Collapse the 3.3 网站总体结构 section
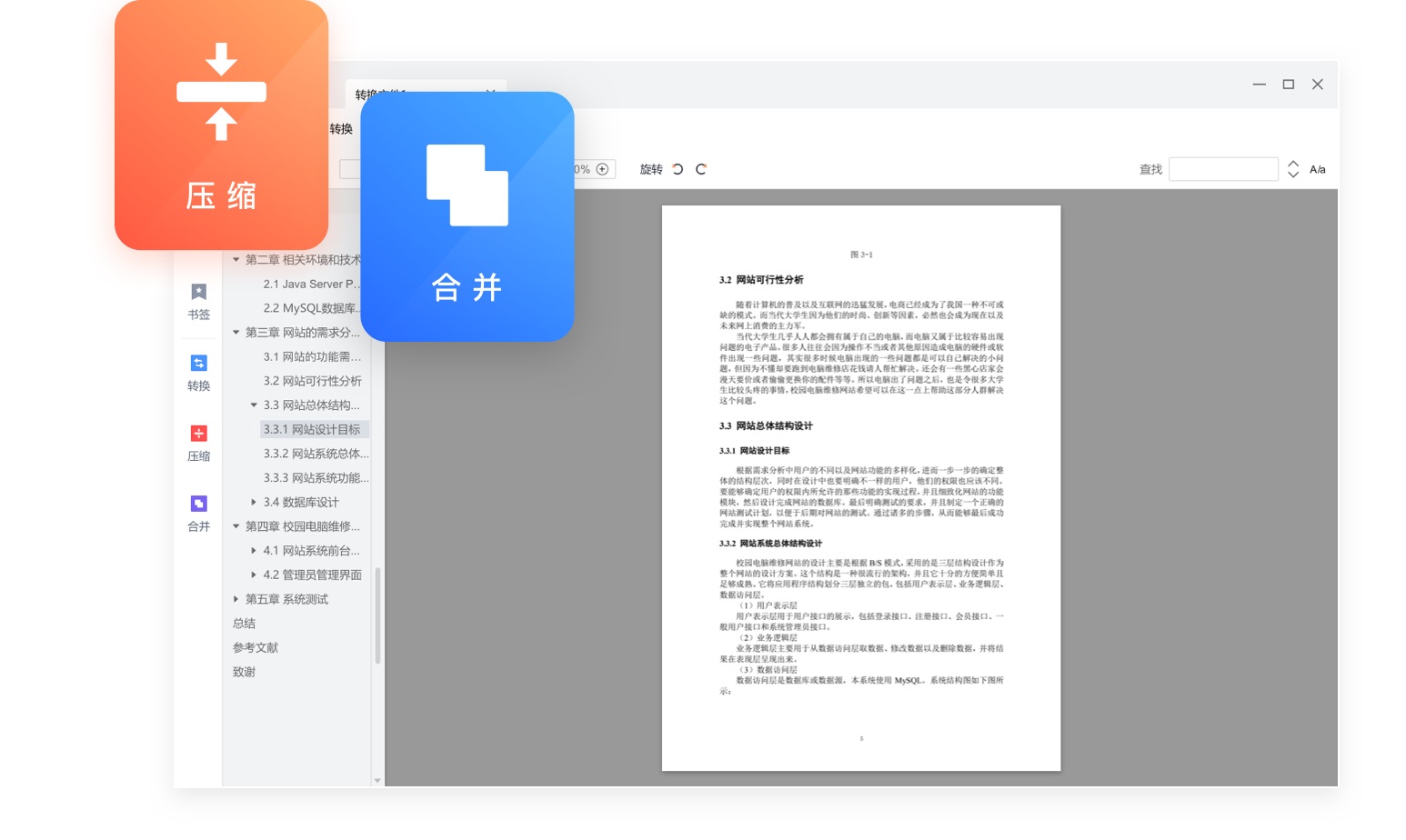1406x840 pixels. [254, 405]
